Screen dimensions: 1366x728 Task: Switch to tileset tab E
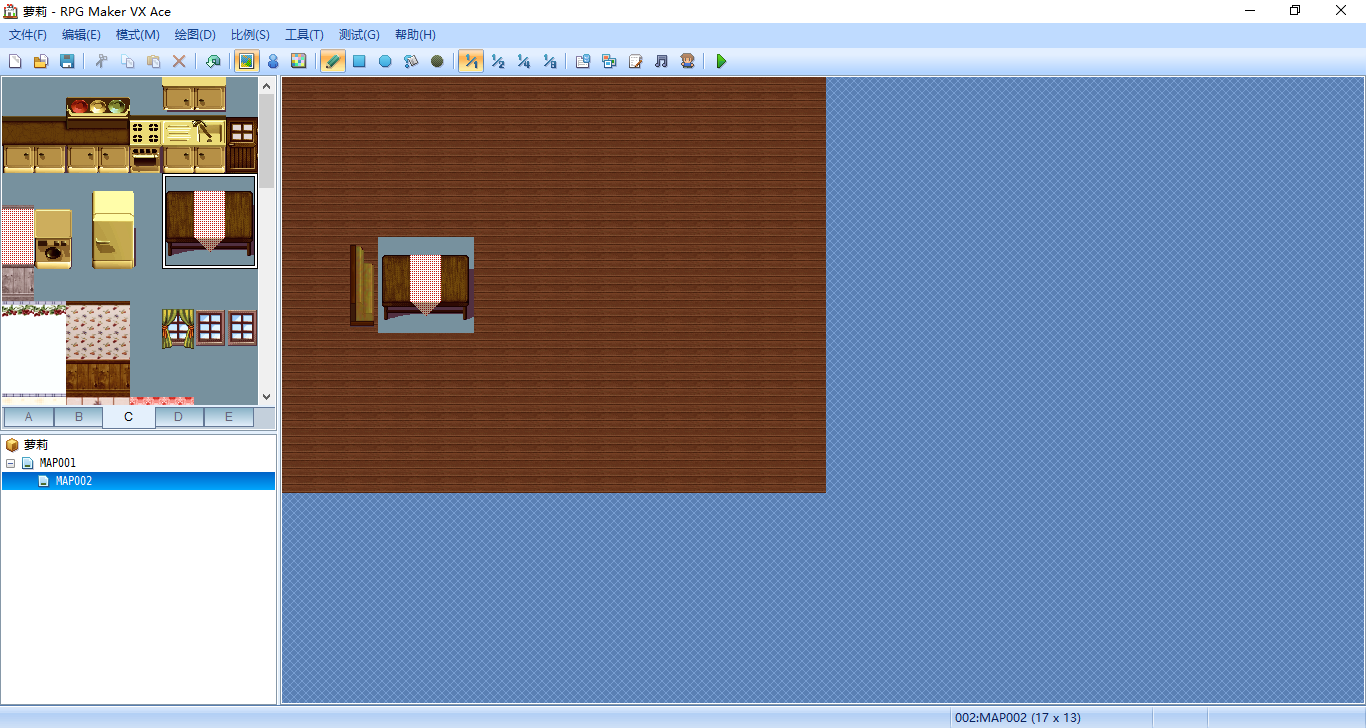(x=228, y=417)
